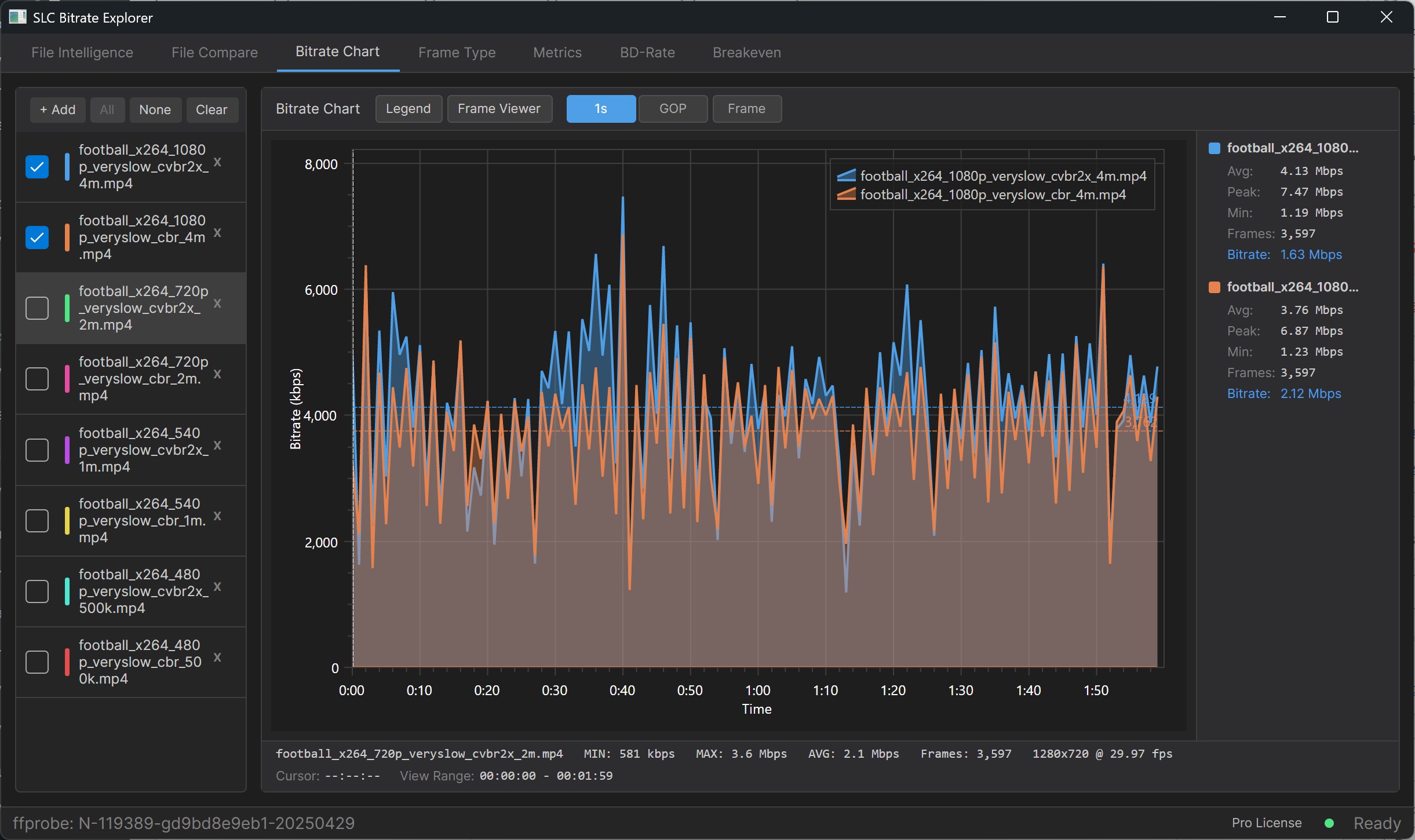Remove football_x264_540p_veryslow_cvbr2x_1m.mp4 via x icon
The height and width of the screenshot is (840, 1415).
coord(217,445)
